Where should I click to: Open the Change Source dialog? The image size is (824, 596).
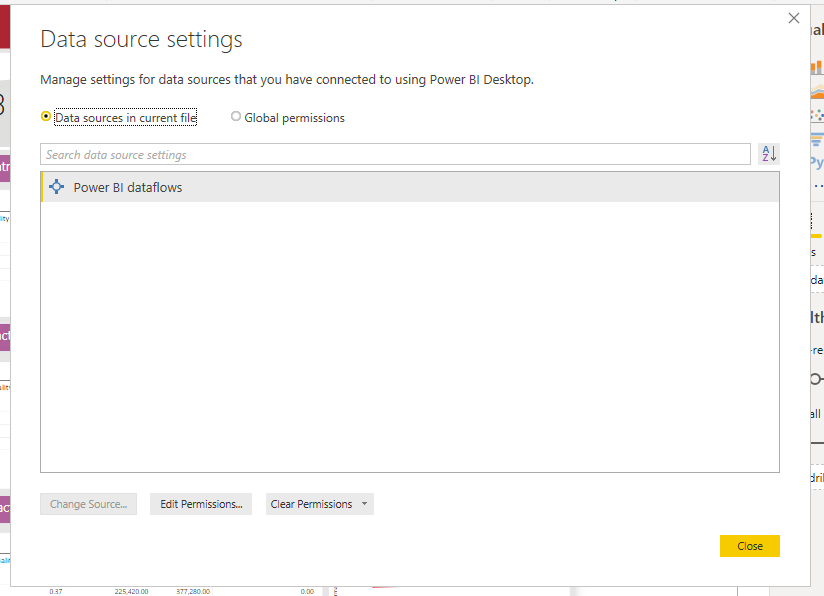(x=88, y=504)
